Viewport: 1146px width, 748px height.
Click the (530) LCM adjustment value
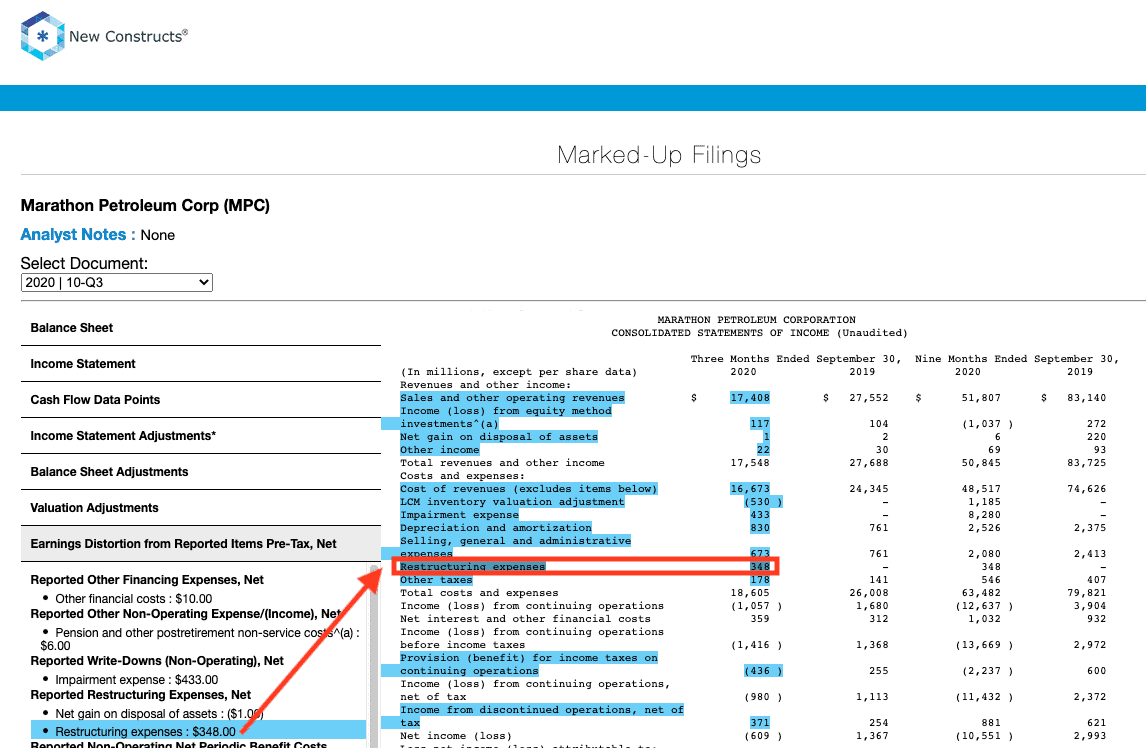click(x=762, y=502)
